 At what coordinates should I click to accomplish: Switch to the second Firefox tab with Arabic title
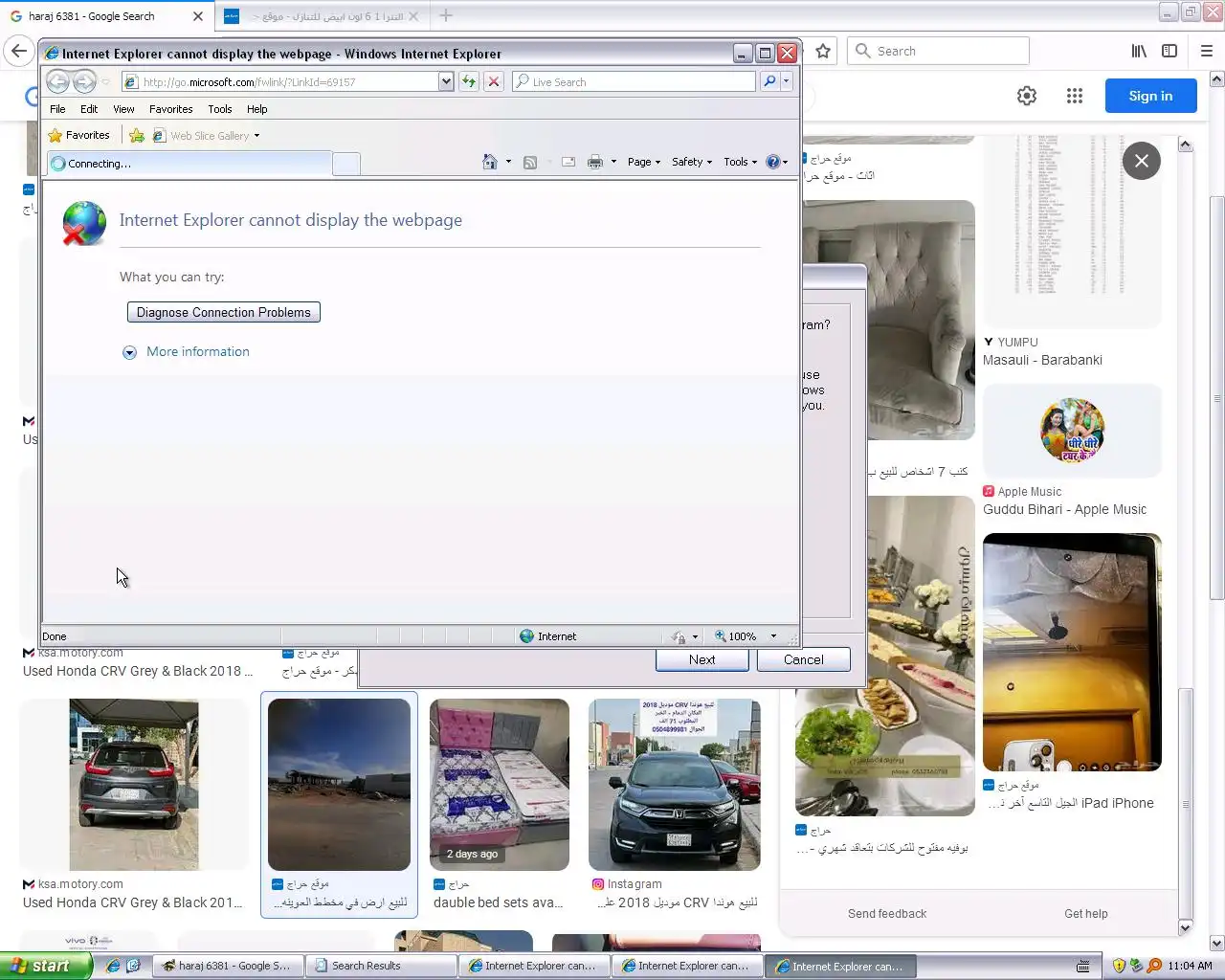[x=321, y=16]
